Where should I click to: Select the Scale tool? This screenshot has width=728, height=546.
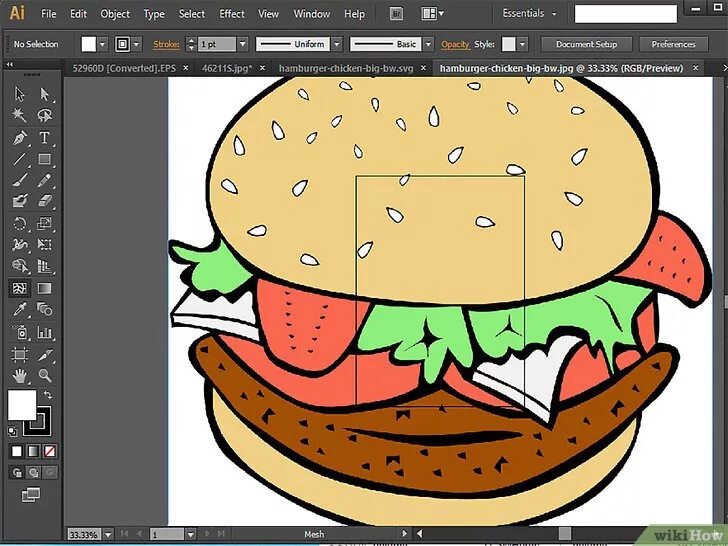pyautogui.click(x=45, y=224)
